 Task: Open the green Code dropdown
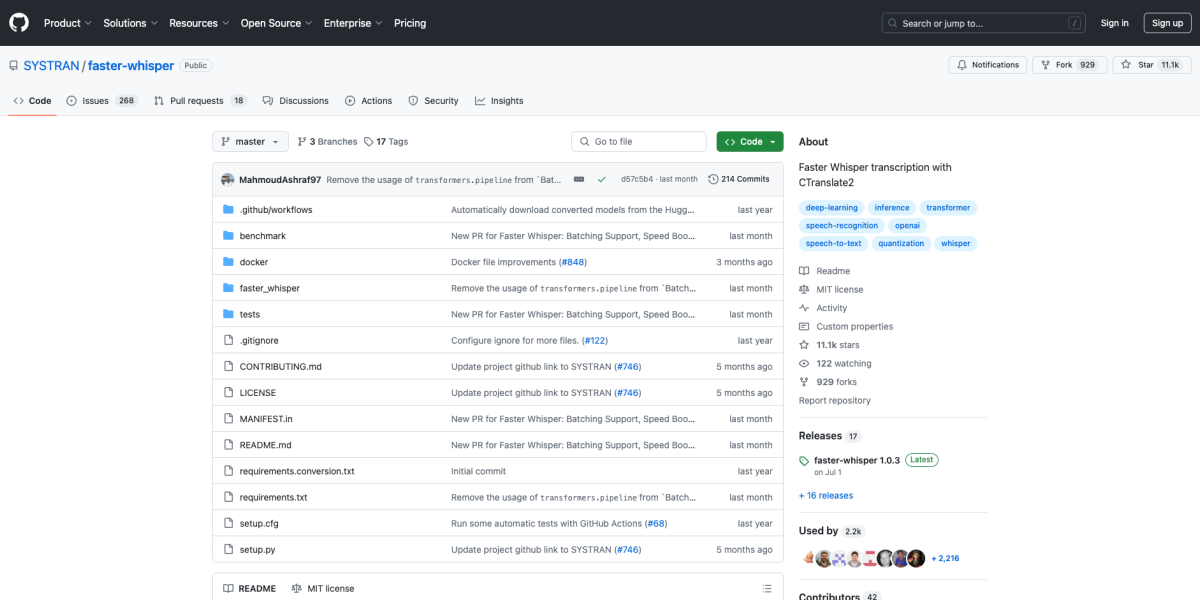tap(750, 142)
